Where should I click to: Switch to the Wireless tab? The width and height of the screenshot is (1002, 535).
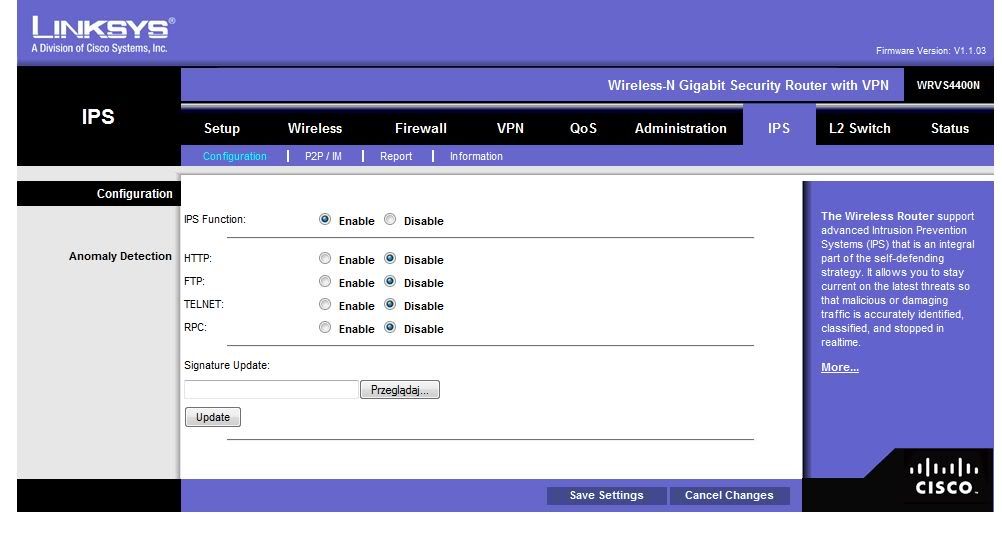[x=315, y=128]
